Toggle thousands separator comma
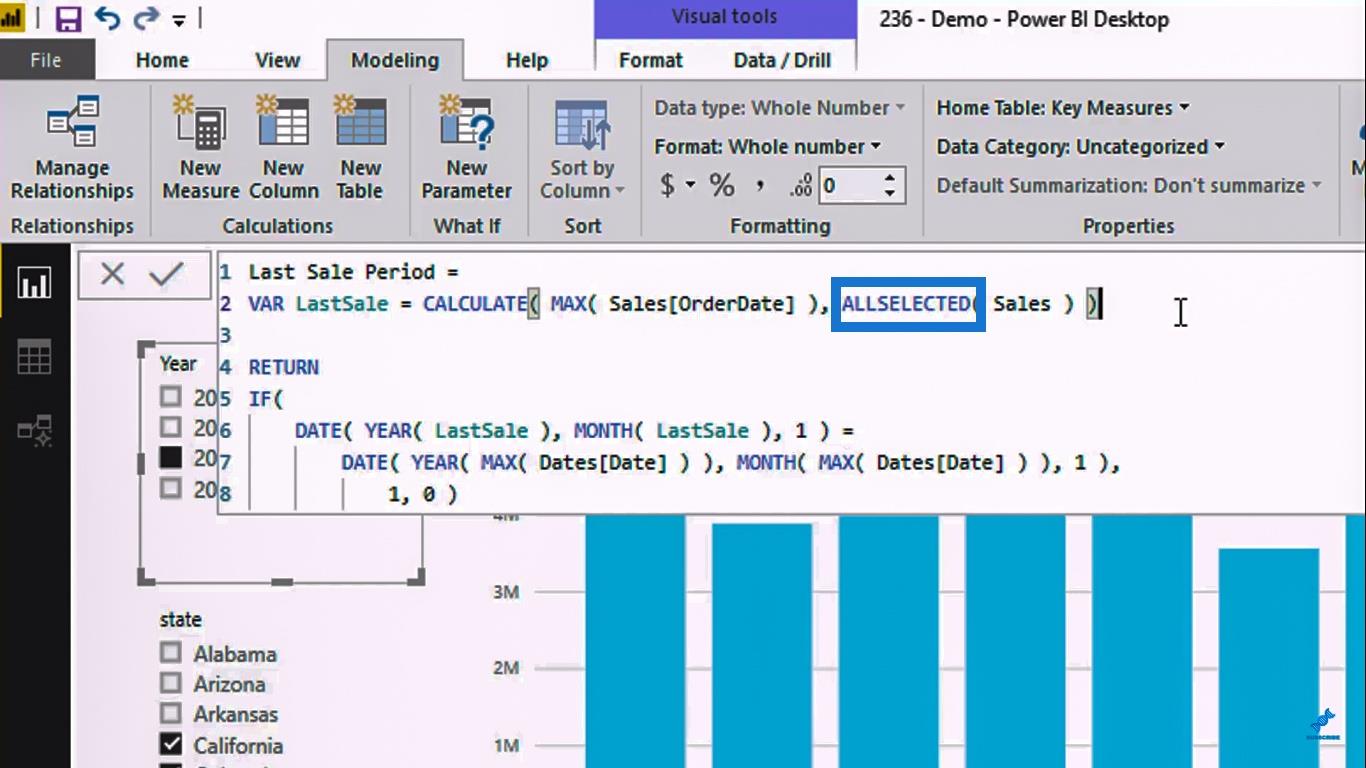Screen dimensions: 1366x768 (760, 185)
